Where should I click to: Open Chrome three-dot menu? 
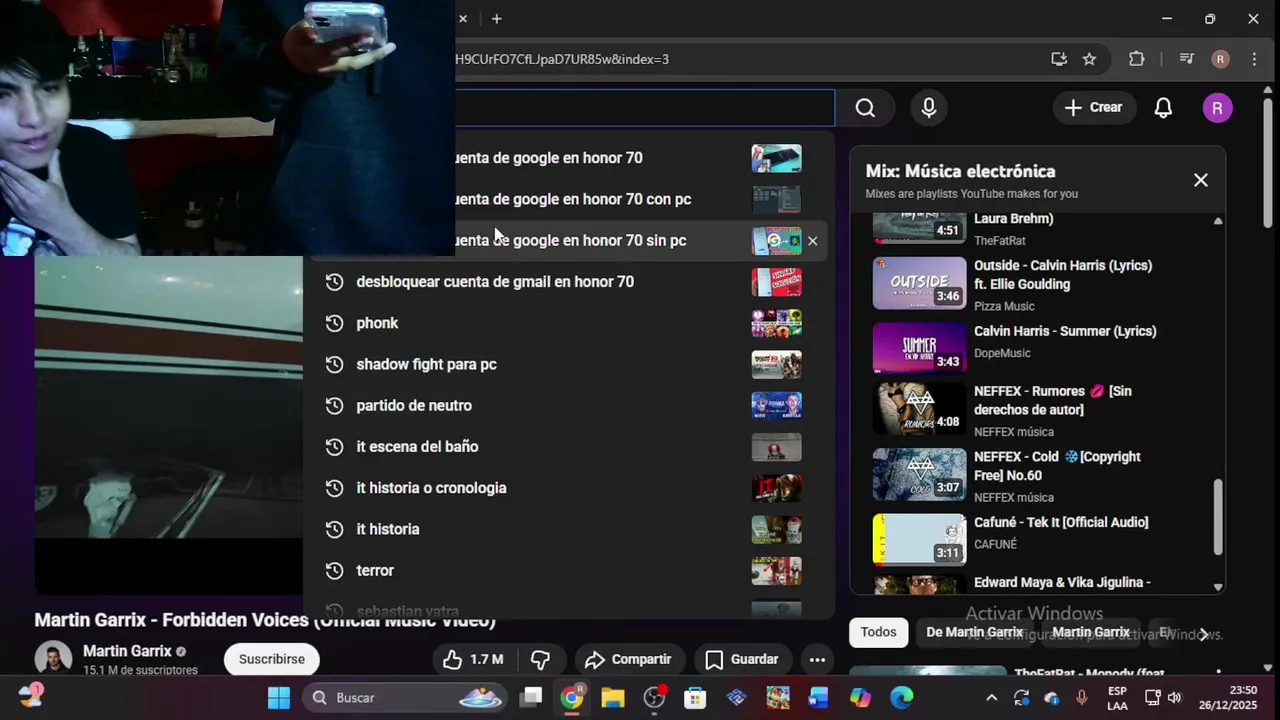(x=1254, y=59)
